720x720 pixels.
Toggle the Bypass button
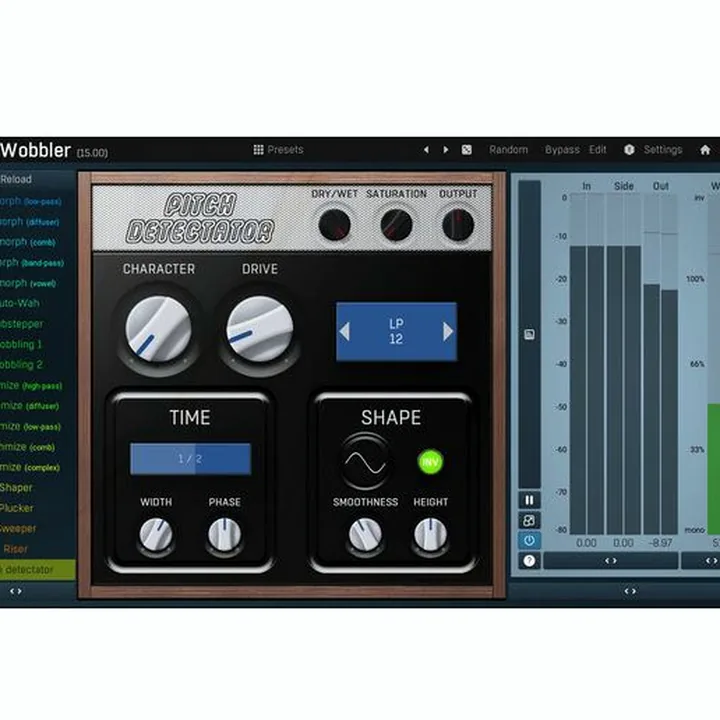click(x=562, y=150)
